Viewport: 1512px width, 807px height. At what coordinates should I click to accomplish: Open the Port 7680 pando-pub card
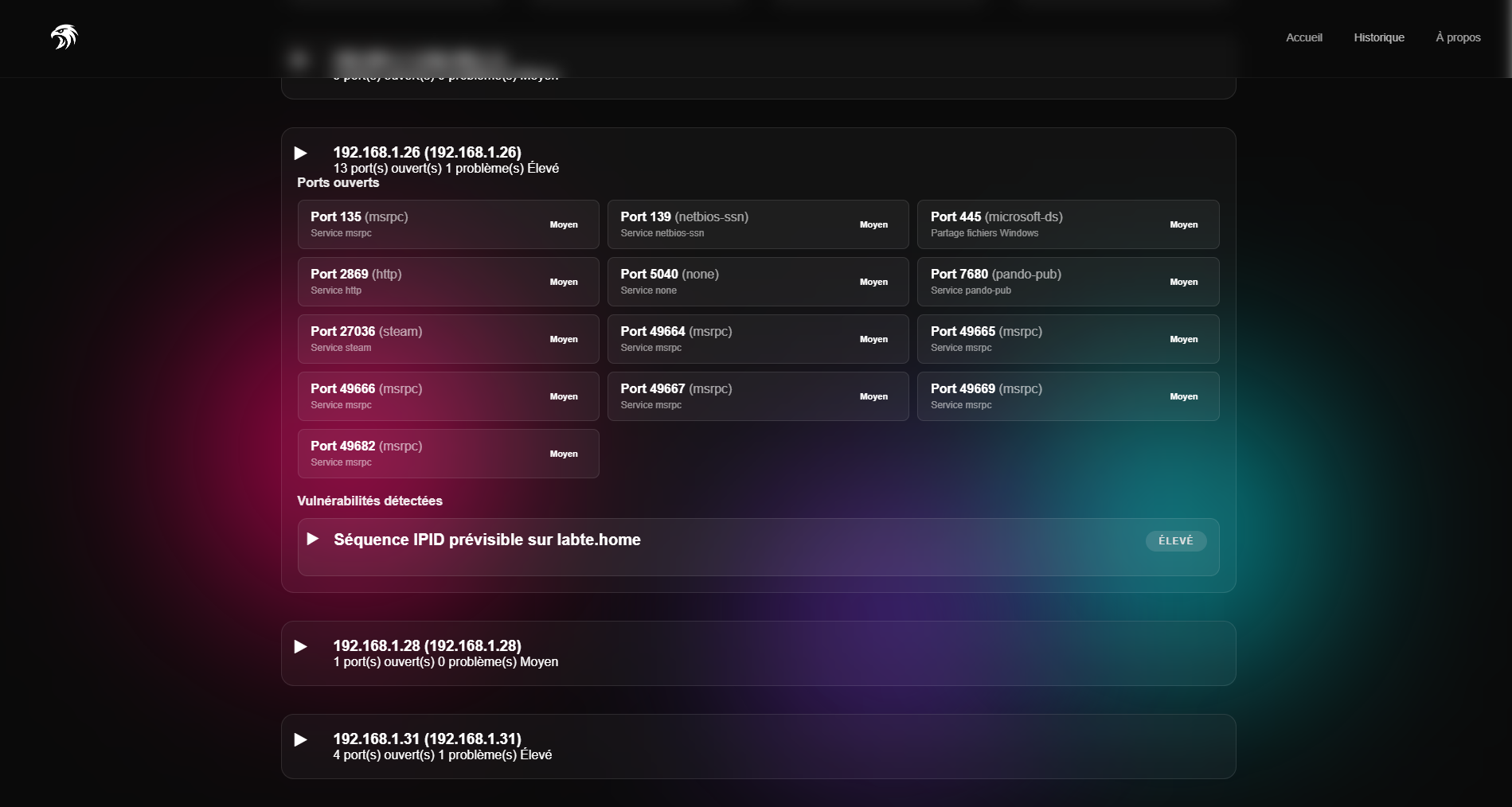tap(1067, 282)
